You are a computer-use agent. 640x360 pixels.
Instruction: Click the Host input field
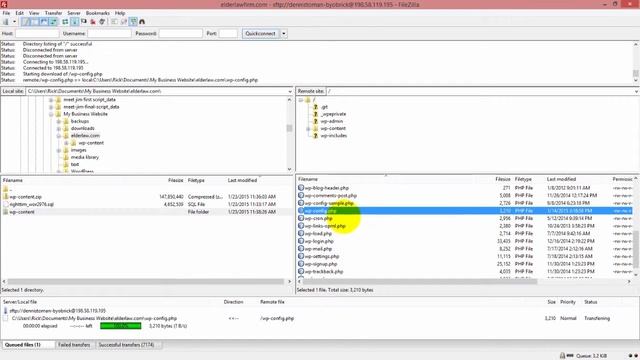(37, 33)
